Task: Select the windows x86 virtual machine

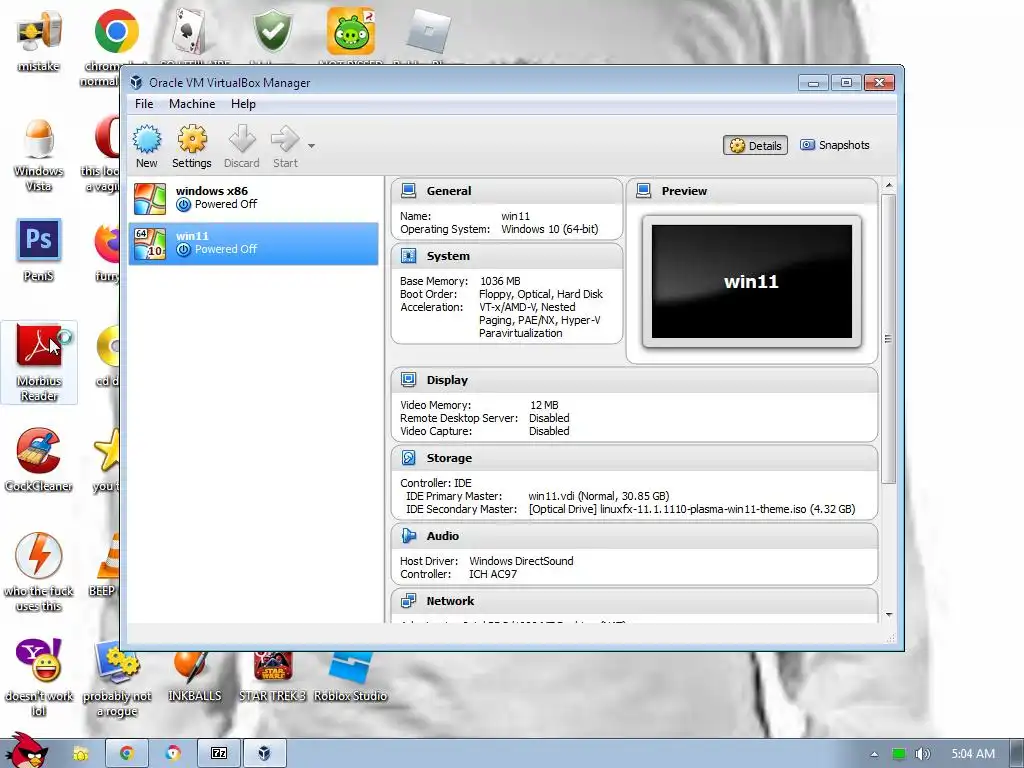Action: point(253,199)
